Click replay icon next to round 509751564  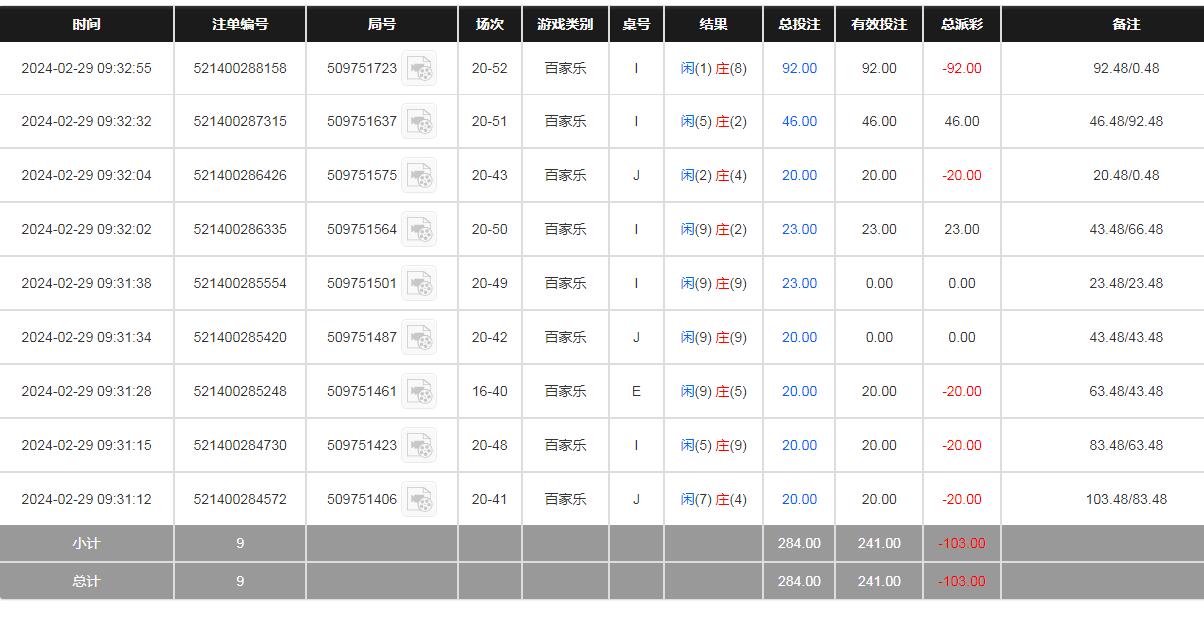pos(419,230)
